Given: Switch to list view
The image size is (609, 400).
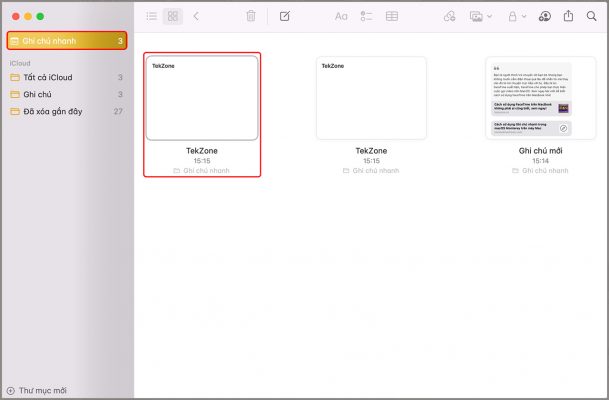Looking at the screenshot, I should [152, 16].
